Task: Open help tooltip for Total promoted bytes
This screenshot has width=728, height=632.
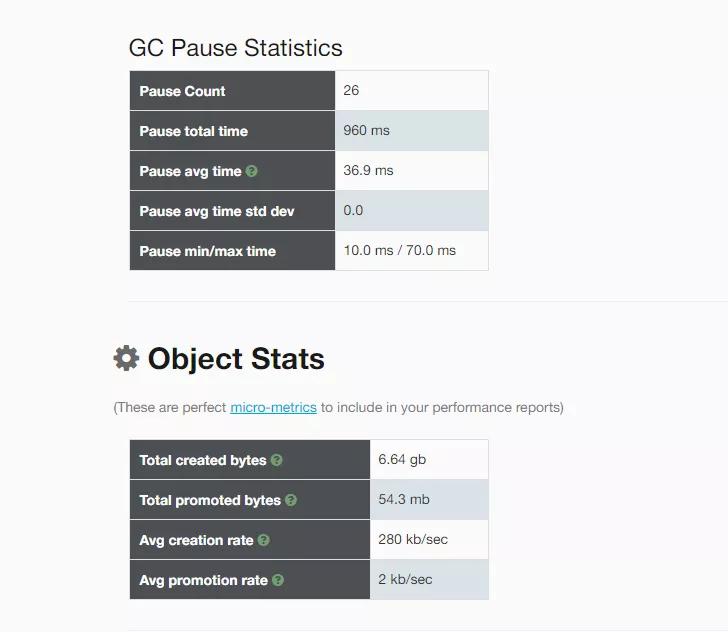Action: click(x=291, y=501)
